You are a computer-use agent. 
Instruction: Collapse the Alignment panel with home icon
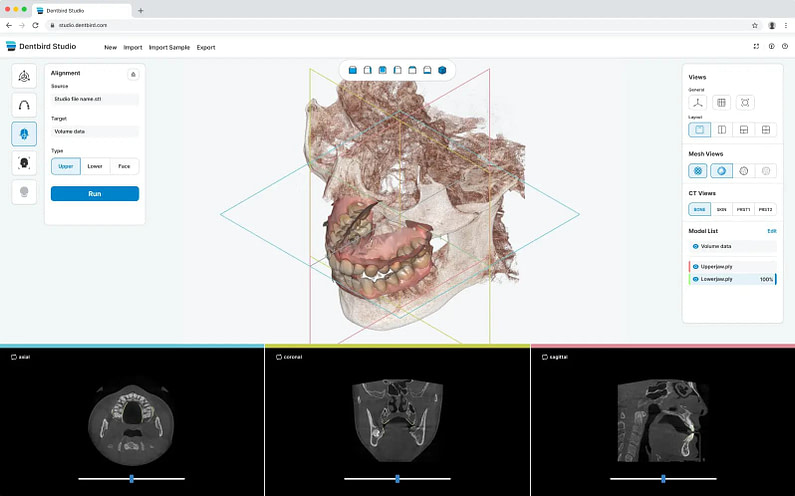pyautogui.click(x=133, y=74)
